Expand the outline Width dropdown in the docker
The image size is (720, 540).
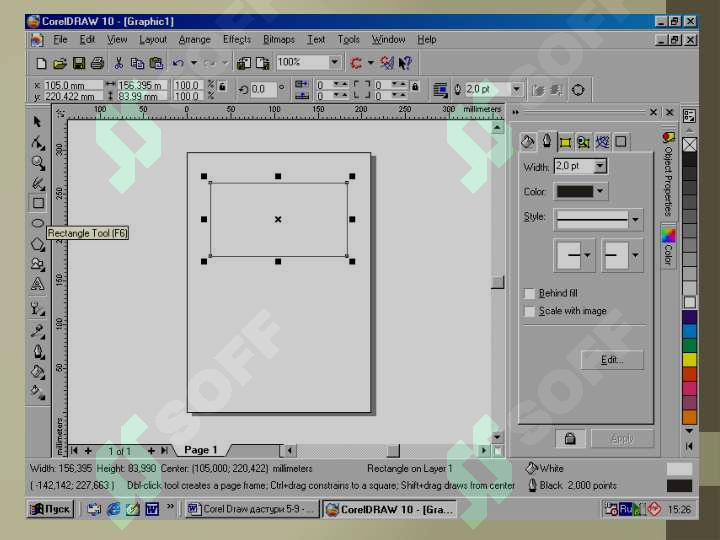tap(600, 166)
